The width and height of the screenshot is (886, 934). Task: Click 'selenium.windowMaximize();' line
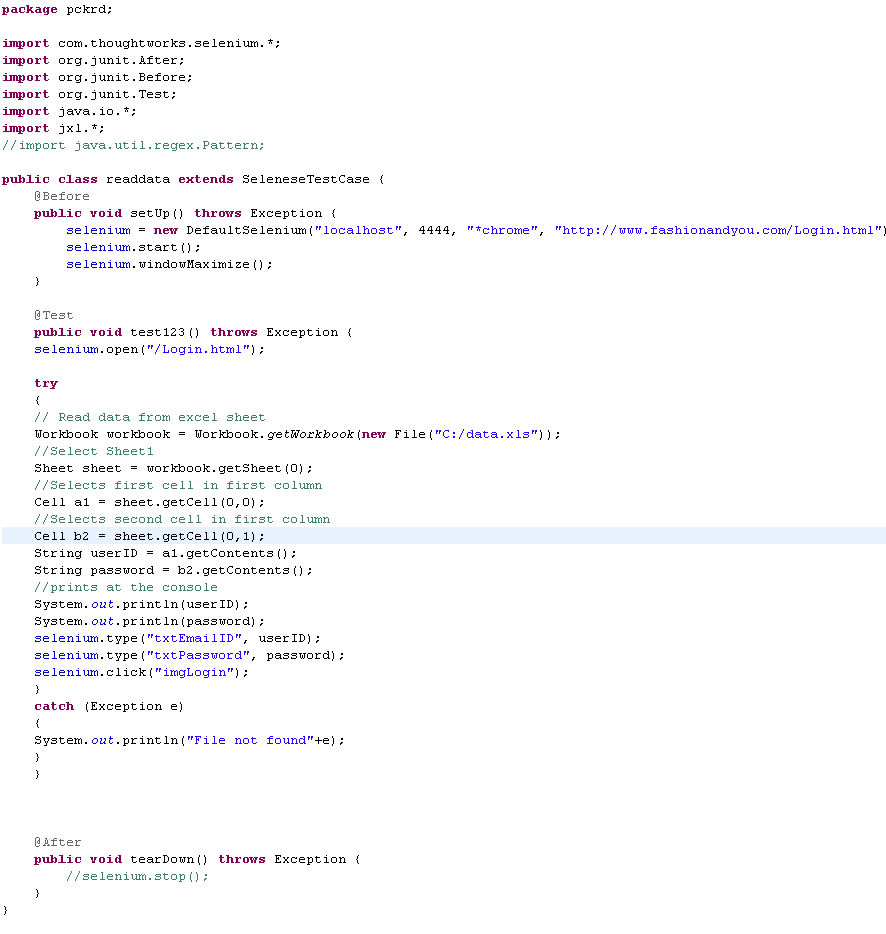169,264
